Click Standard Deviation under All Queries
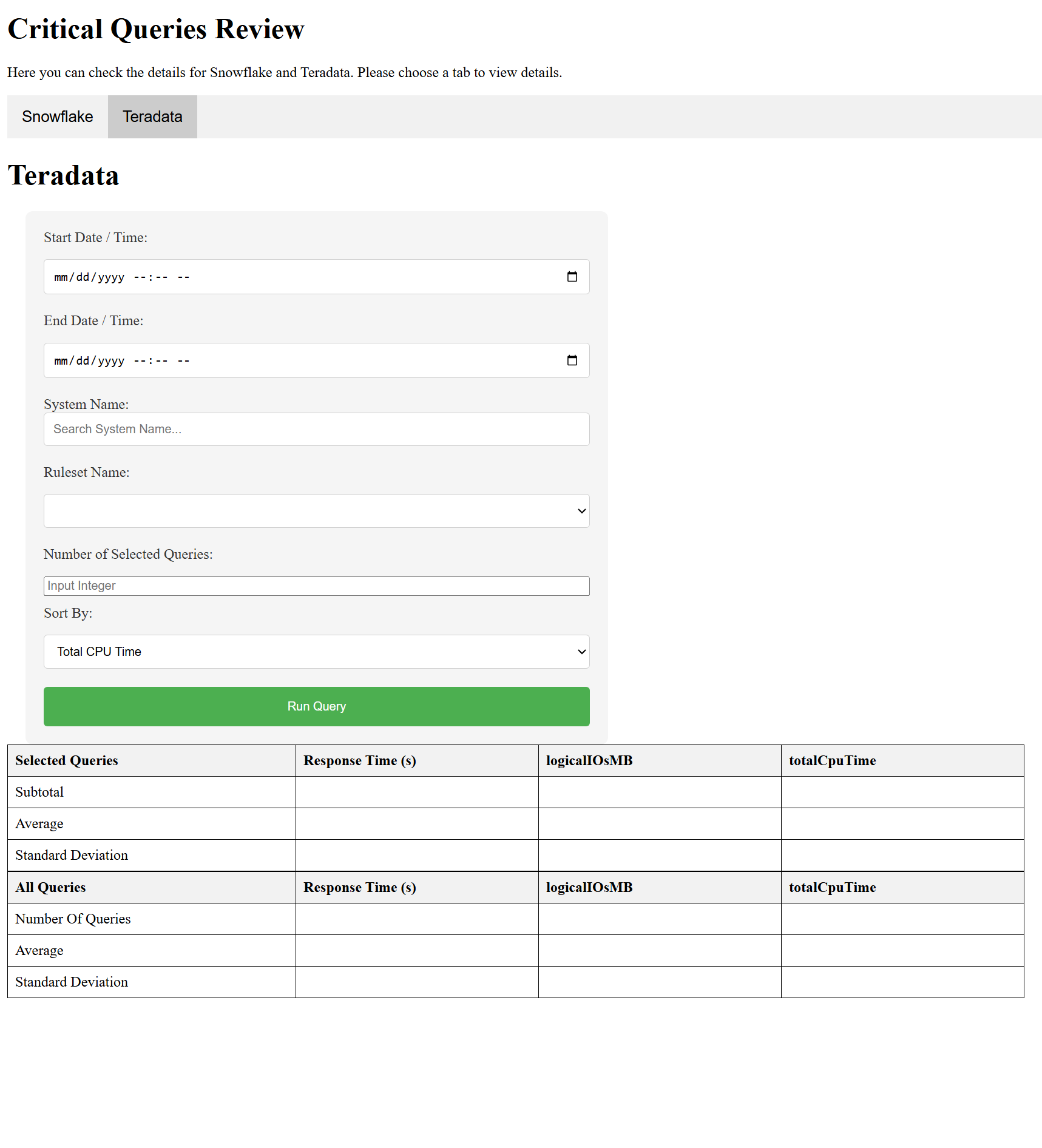Screen dimensions: 1042x1148 72,982
